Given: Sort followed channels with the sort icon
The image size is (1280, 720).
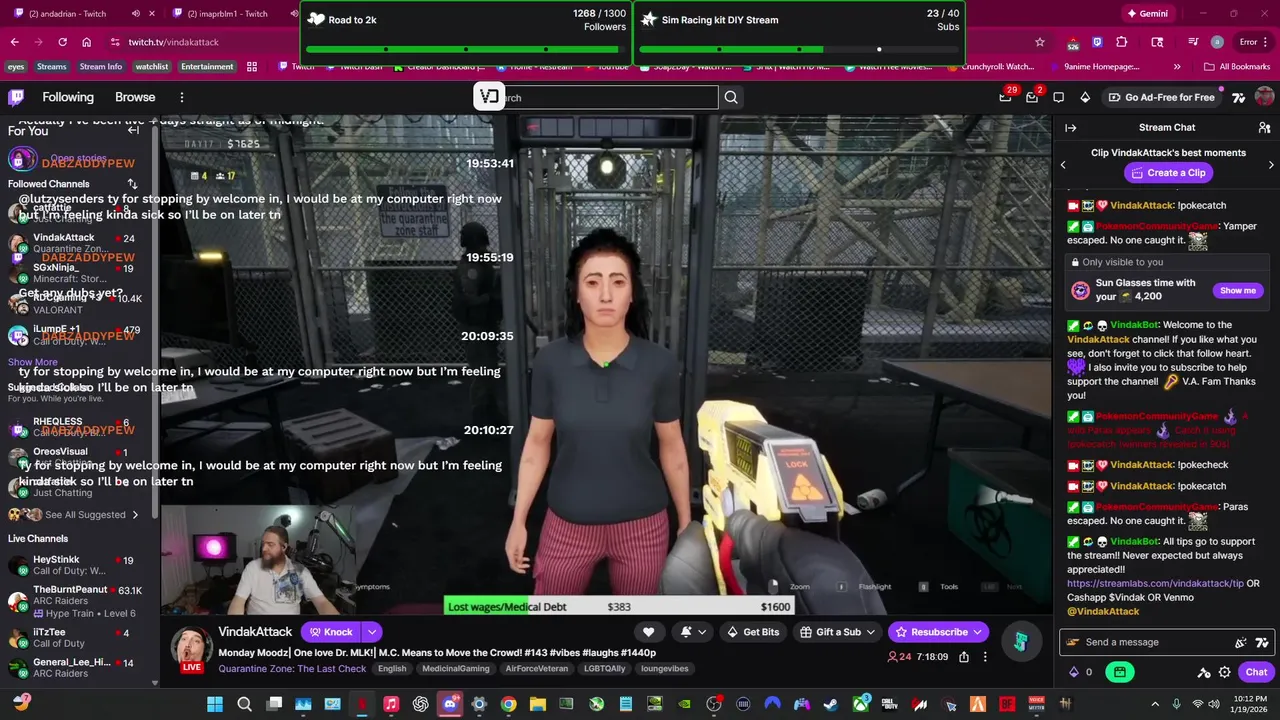Looking at the screenshot, I should (x=132, y=184).
